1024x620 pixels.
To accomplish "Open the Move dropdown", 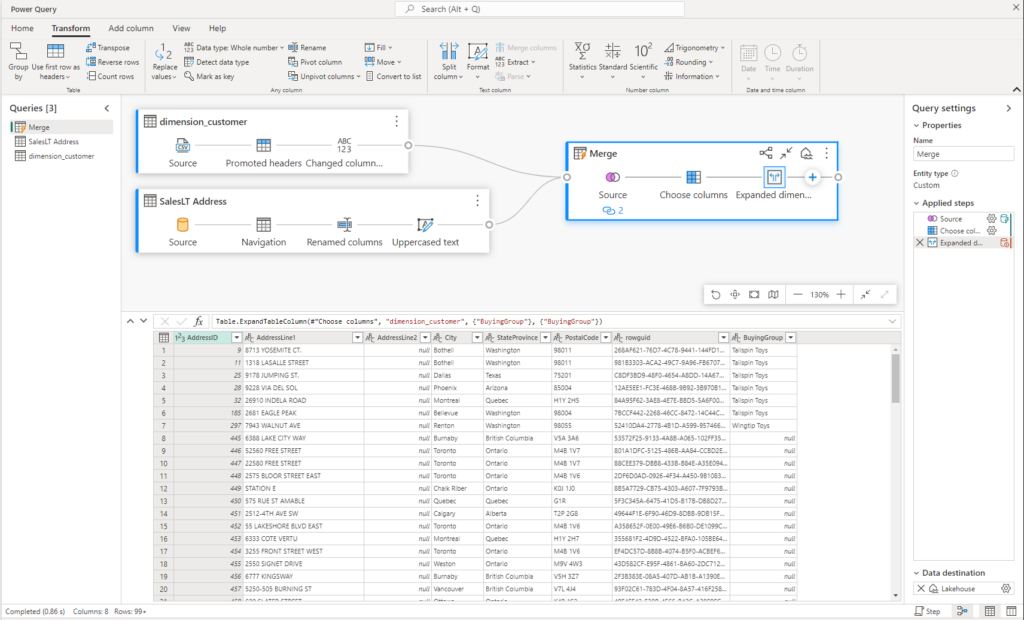I will (x=383, y=62).
